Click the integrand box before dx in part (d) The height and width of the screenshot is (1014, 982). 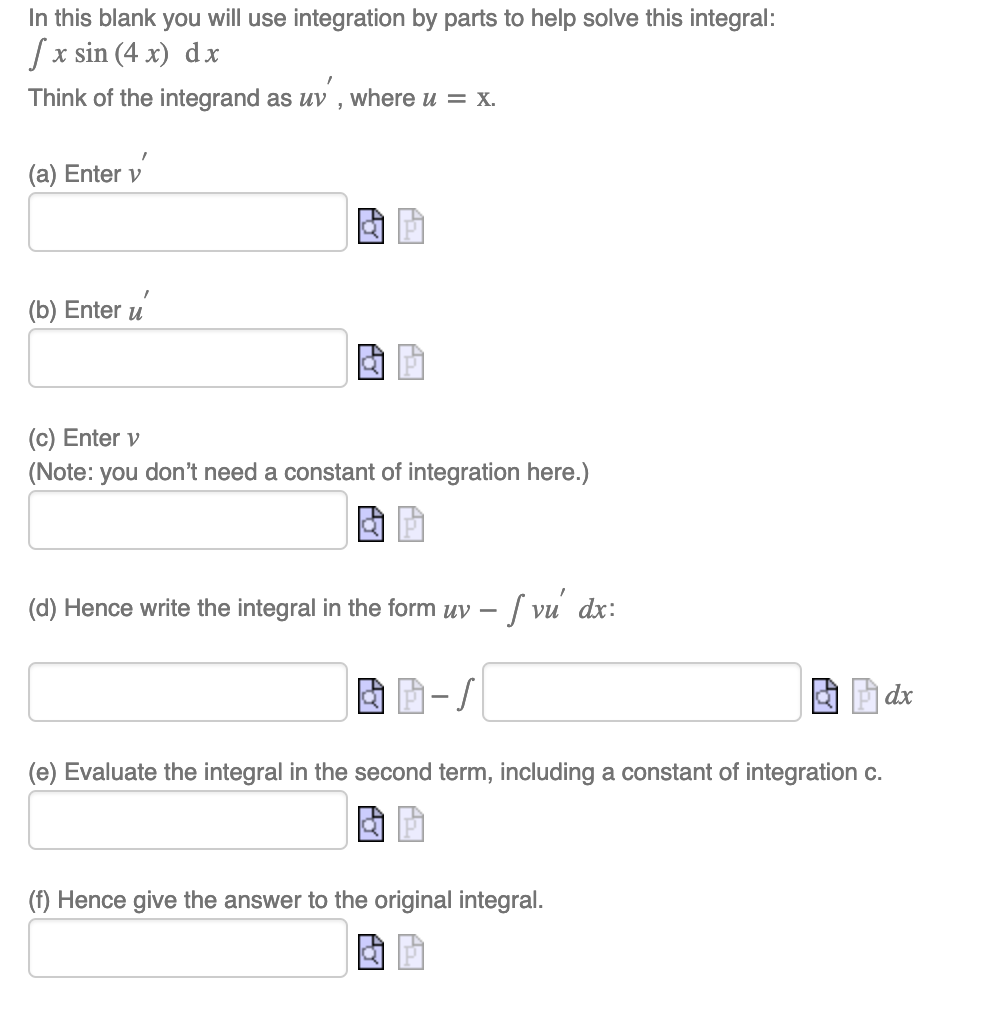click(640, 692)
